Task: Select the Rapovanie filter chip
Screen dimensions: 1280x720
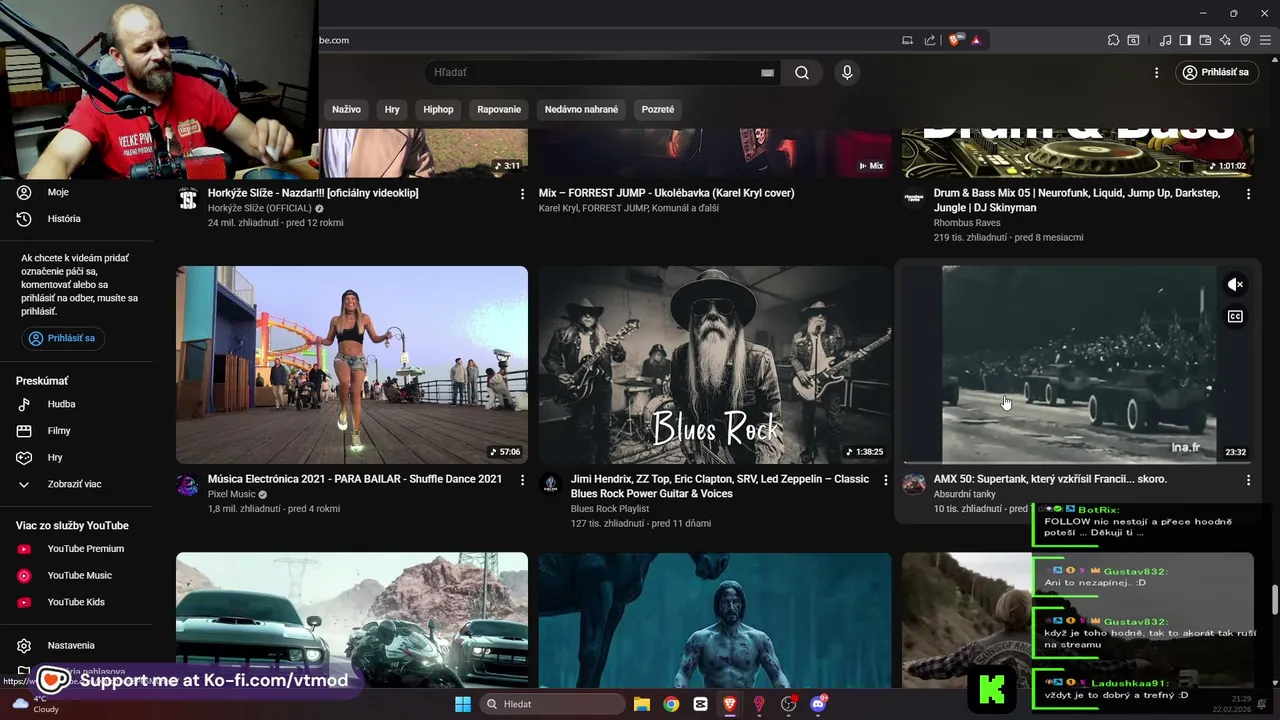Action: pos(499,109)
